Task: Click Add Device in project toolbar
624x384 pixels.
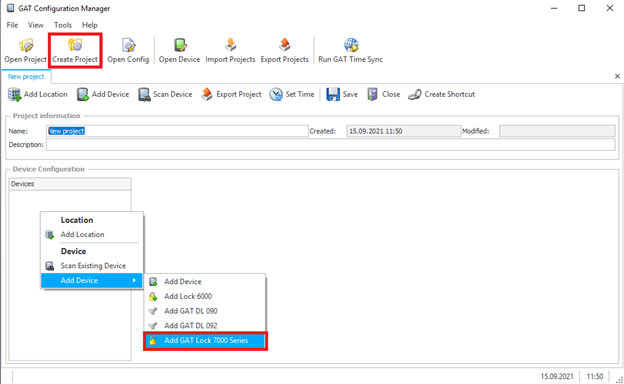Action: (x=103, y=94)
